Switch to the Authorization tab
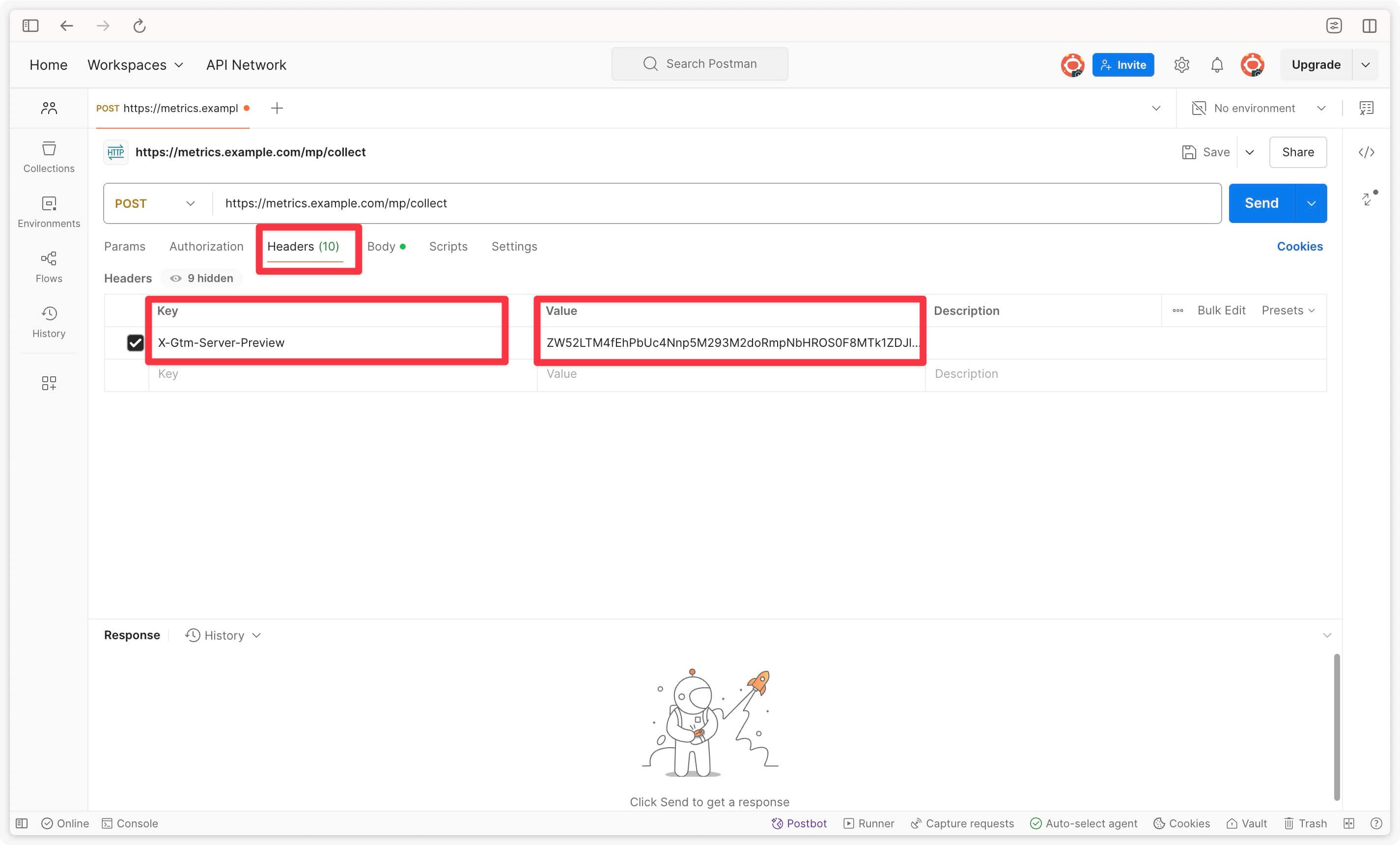 (x=206, y=246)
